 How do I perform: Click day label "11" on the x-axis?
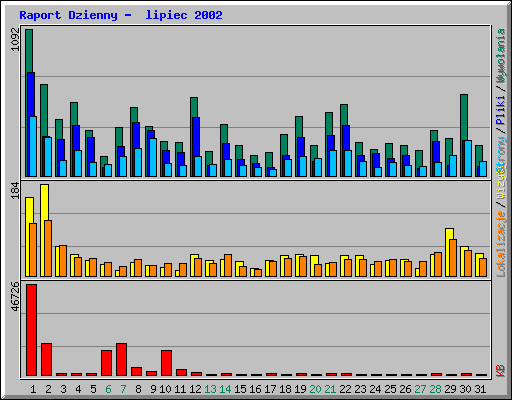click(x=180, y=389)
